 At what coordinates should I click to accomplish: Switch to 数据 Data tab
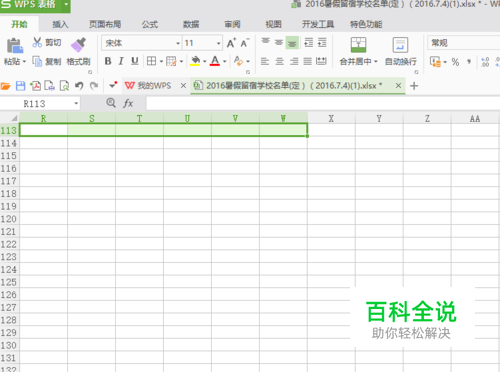tap(191, 24)
